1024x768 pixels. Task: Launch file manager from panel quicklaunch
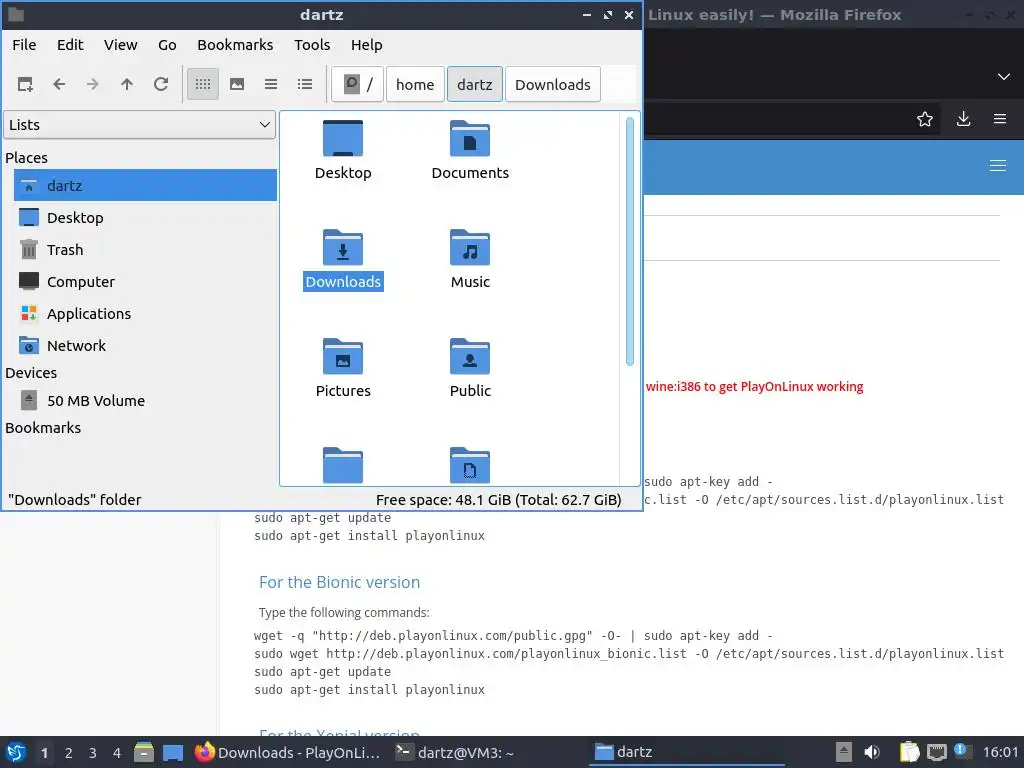click(144, 752)
